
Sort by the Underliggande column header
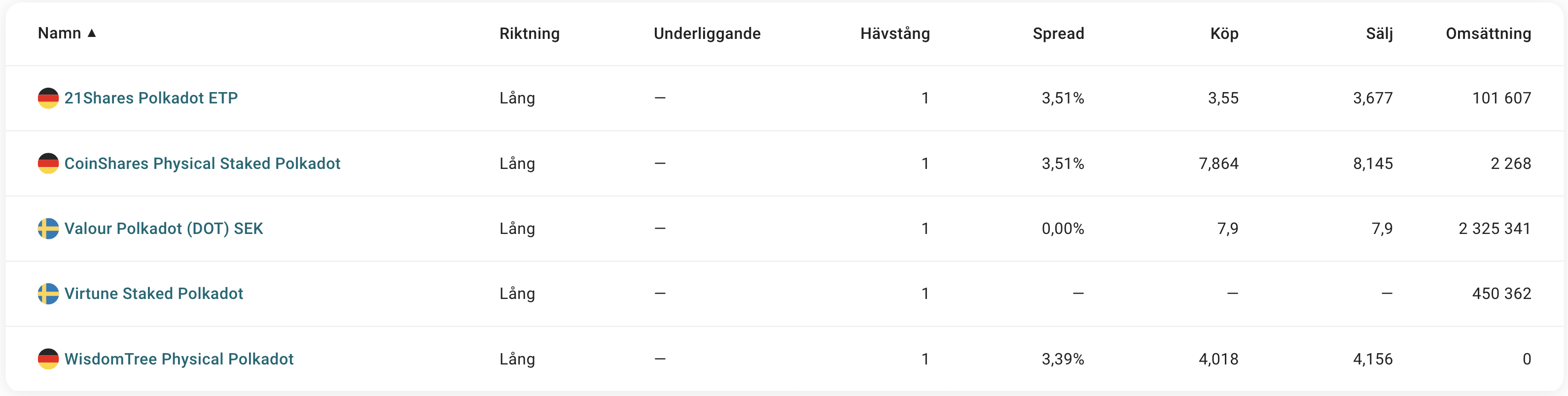point(707,33)
